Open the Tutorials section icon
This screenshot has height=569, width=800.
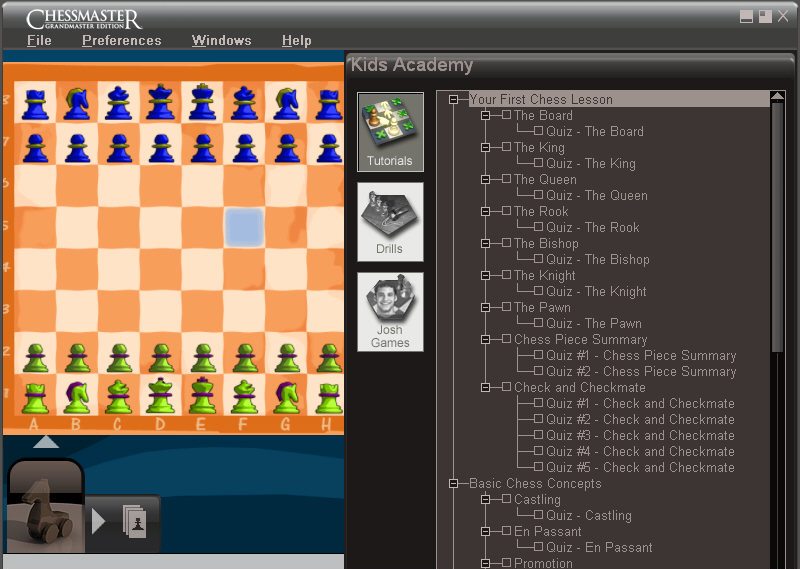(x=390, y=131)
